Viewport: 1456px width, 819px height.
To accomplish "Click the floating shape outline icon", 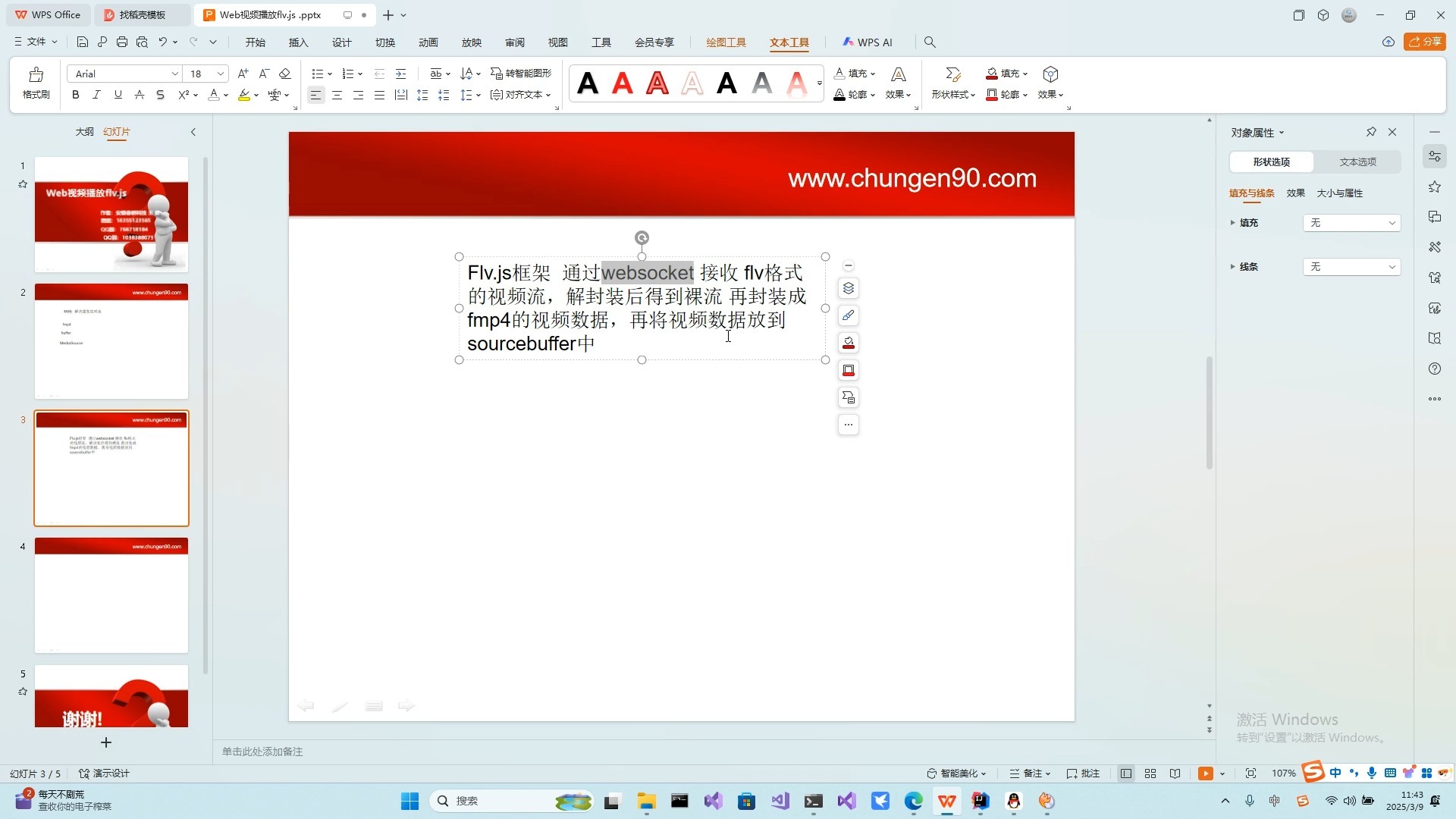I will click(x=849, y=370).
